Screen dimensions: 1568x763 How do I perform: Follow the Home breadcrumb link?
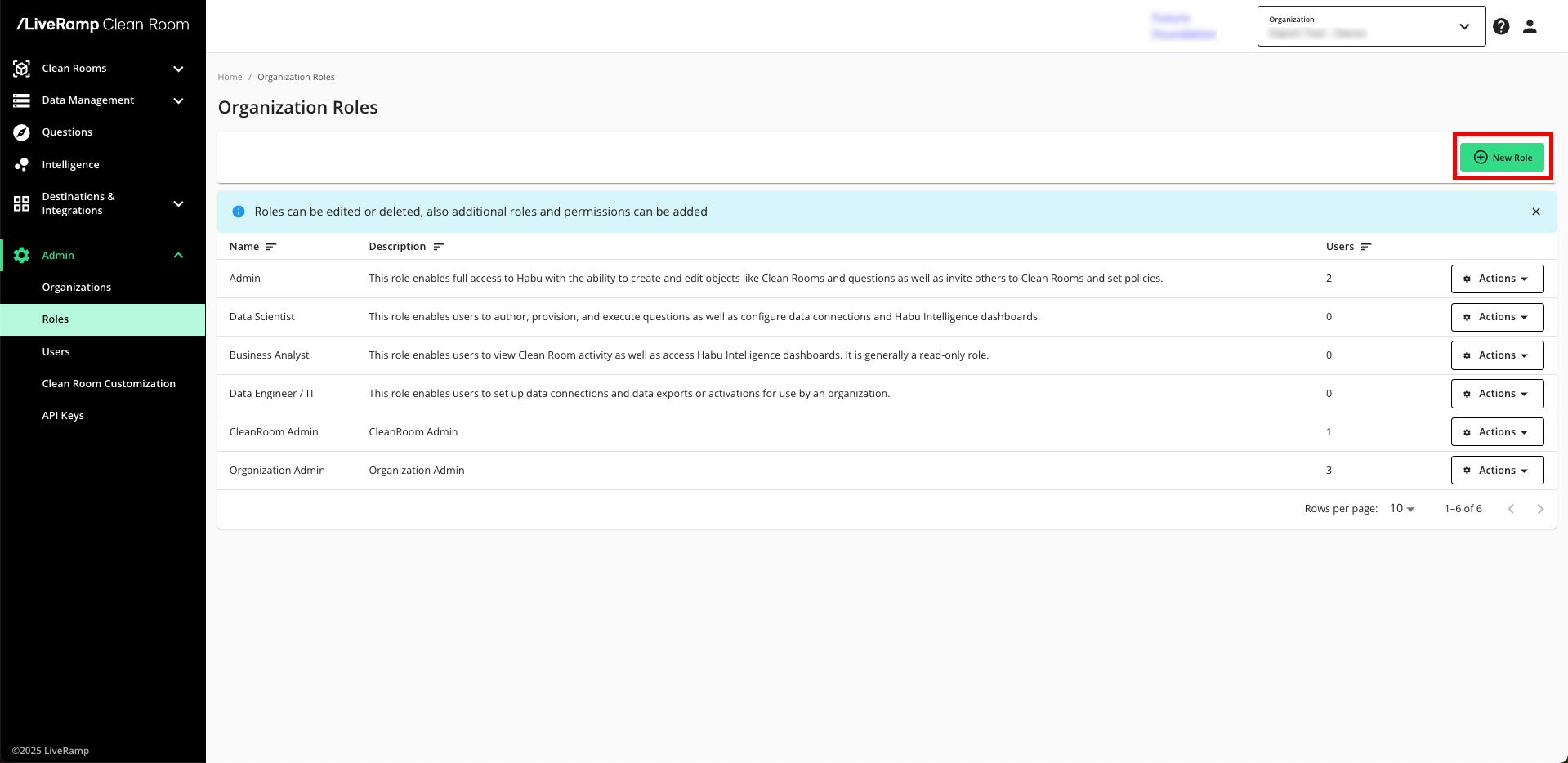click(x=230, y=78)
